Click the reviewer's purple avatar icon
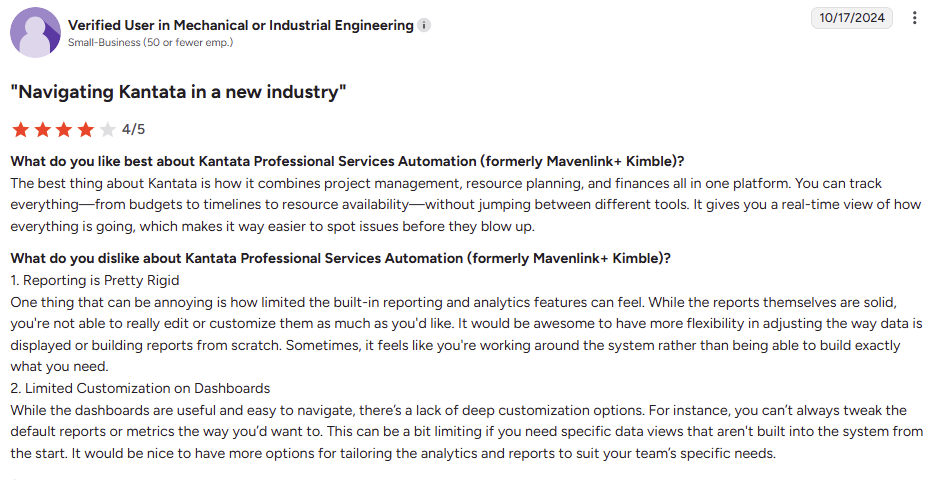938x480 pixels. pos(34,32)
